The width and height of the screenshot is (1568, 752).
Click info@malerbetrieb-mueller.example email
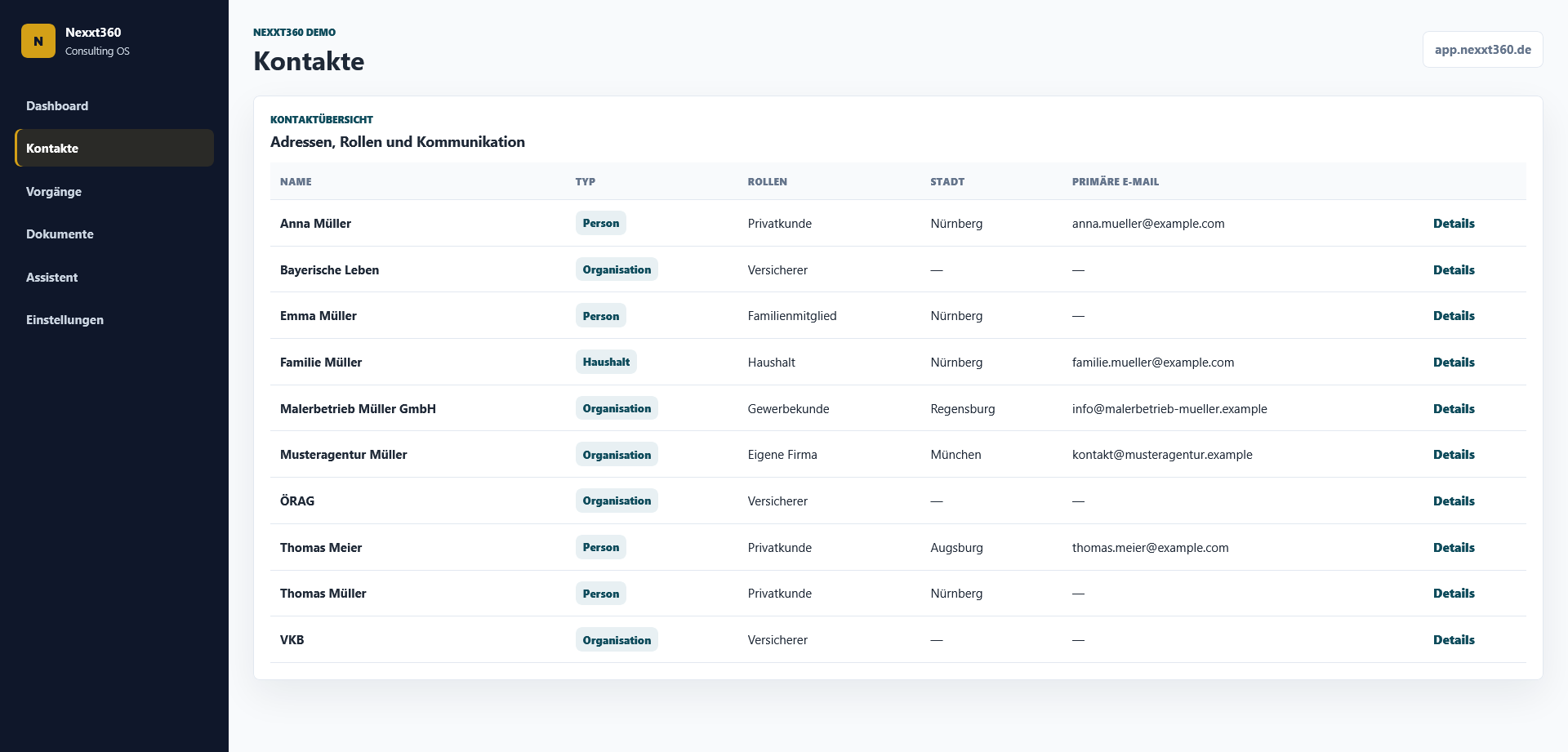[1169, 409]
